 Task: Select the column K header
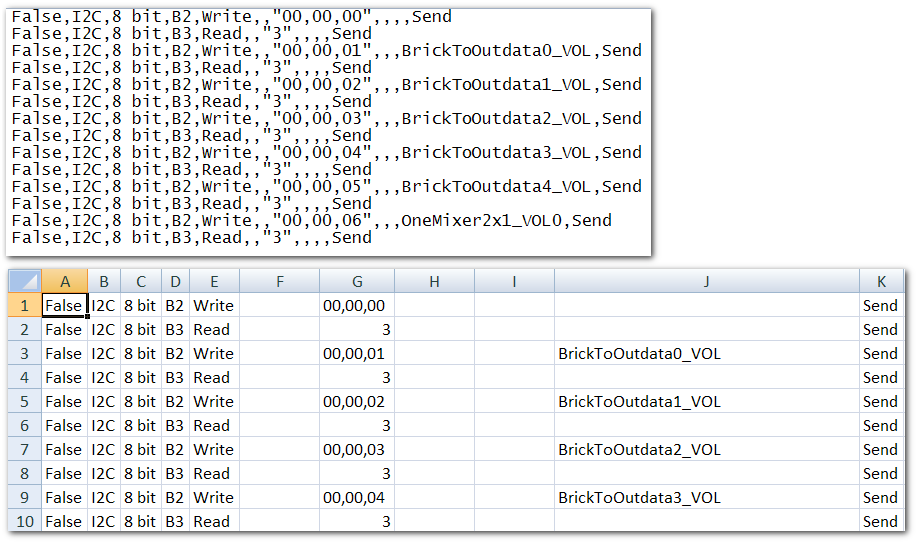(880, 282)
